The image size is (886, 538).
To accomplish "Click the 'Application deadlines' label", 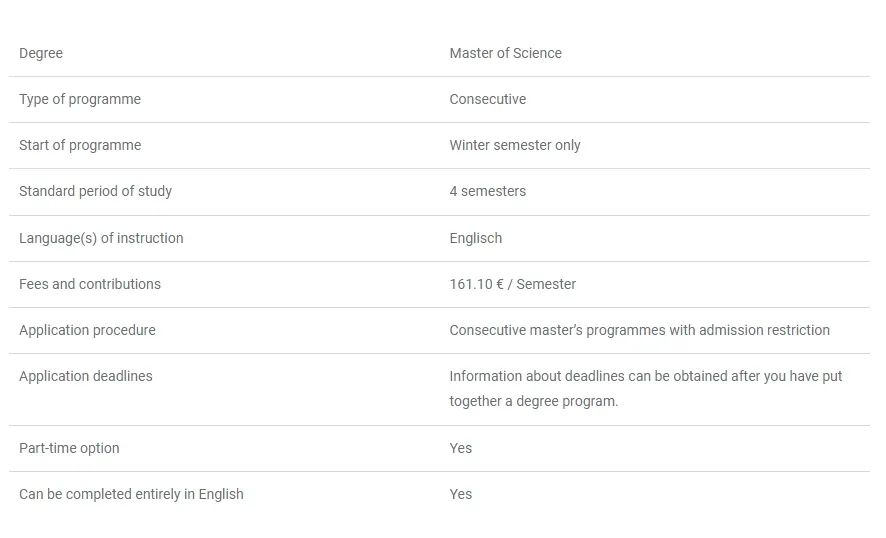I will click(x=86, y=376).
